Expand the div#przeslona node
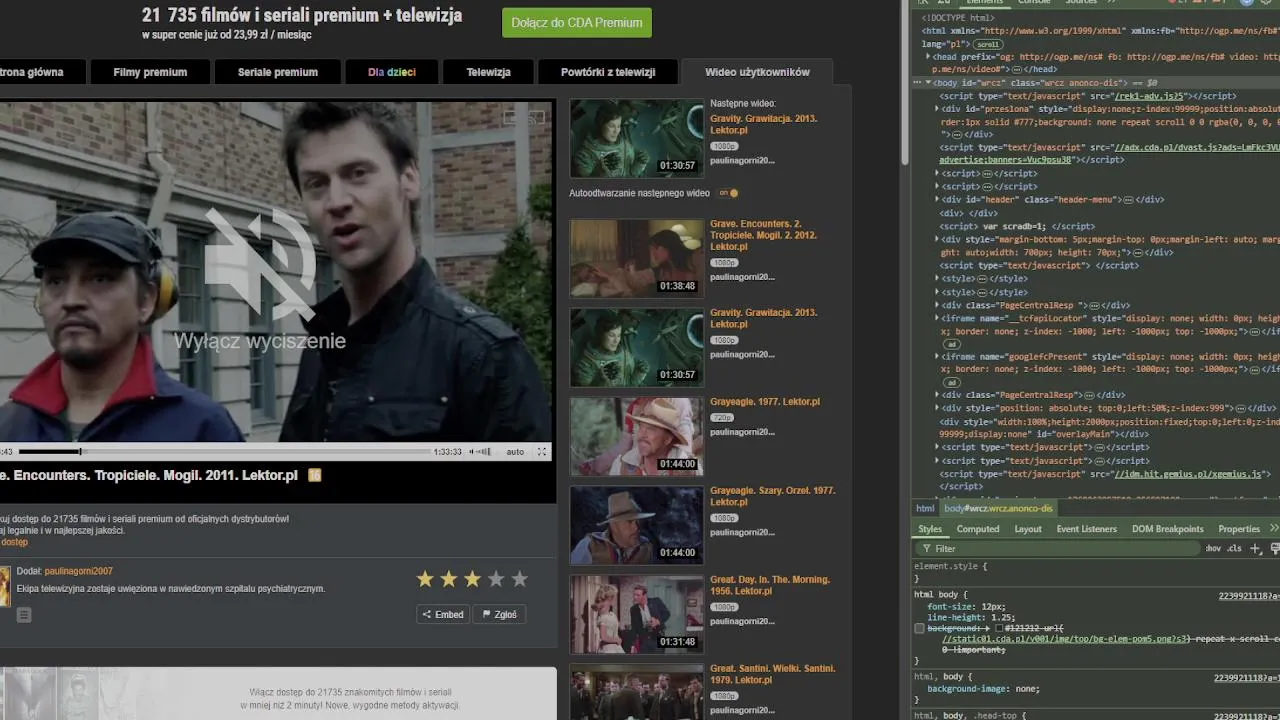This screenshot has width=1280, height=720. click(x=937, y=108)
